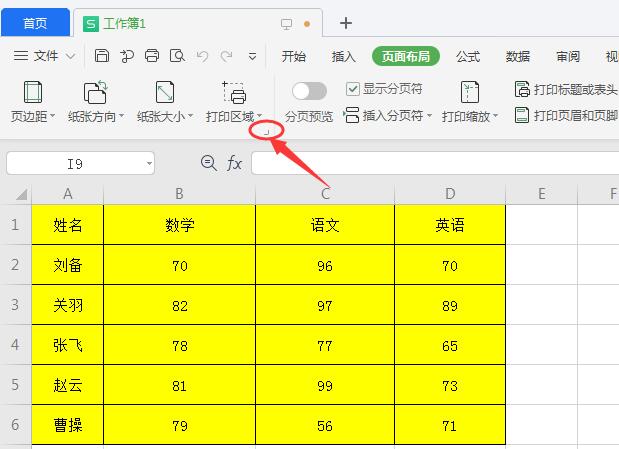Open Print Preview icon in quick toolbar

click(177, 56)
